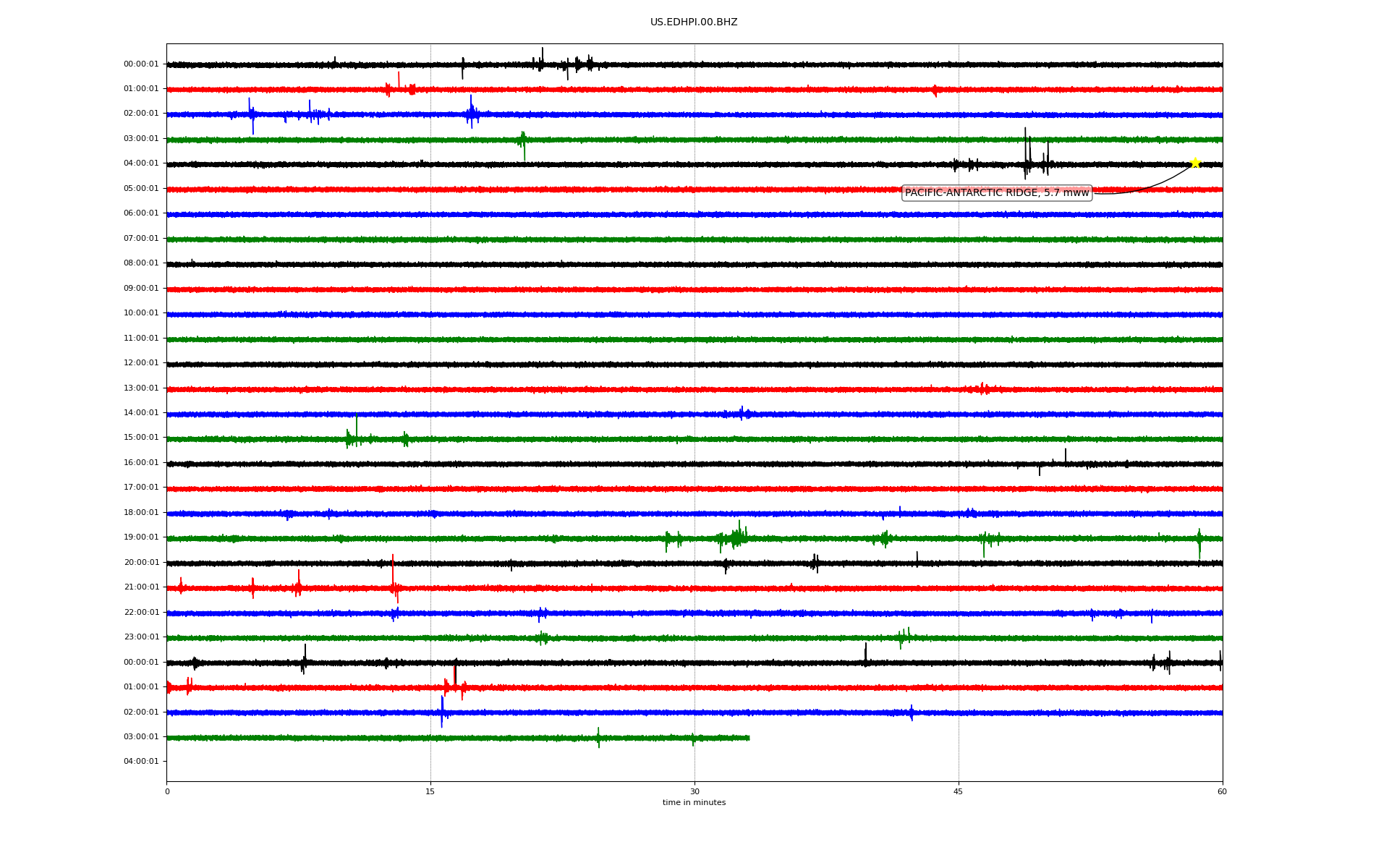Select the 08:00:01 row label
Viewport: 1389px width, 868px height.
[x=141, y=263]
